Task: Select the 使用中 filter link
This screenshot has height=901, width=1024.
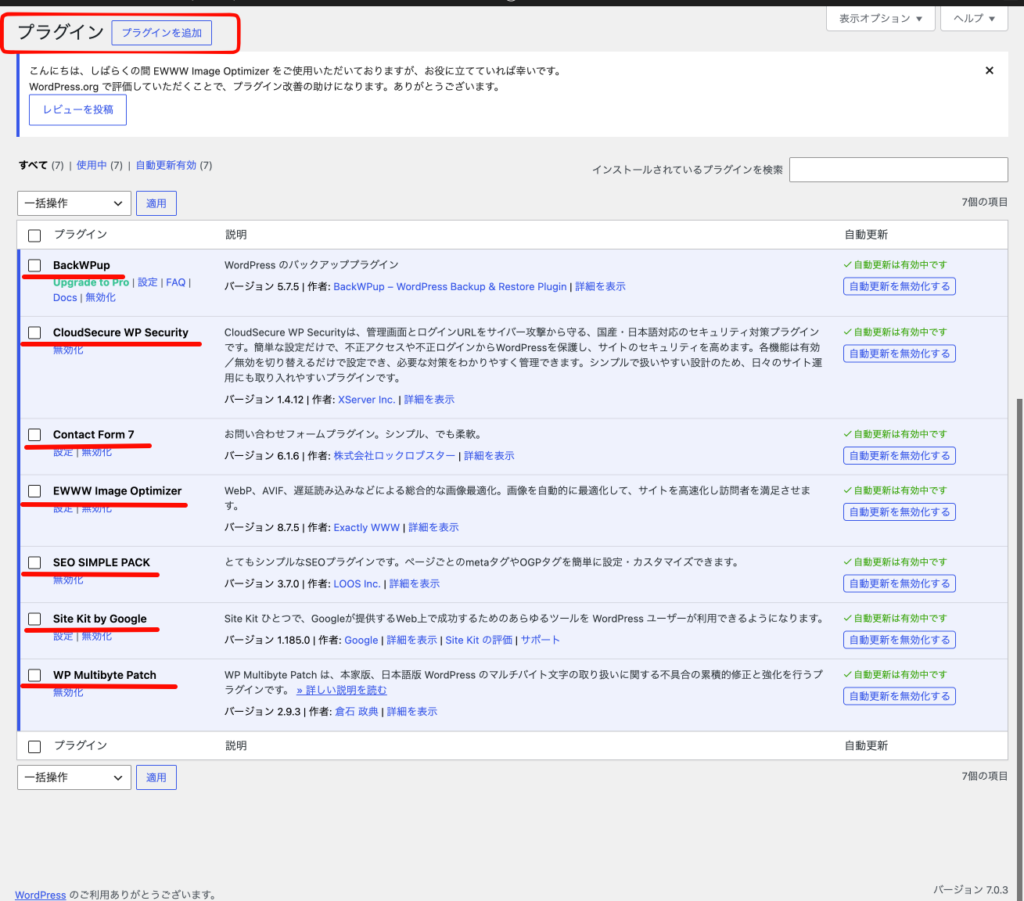Action: pyautogui.click(x=91, y=165)
